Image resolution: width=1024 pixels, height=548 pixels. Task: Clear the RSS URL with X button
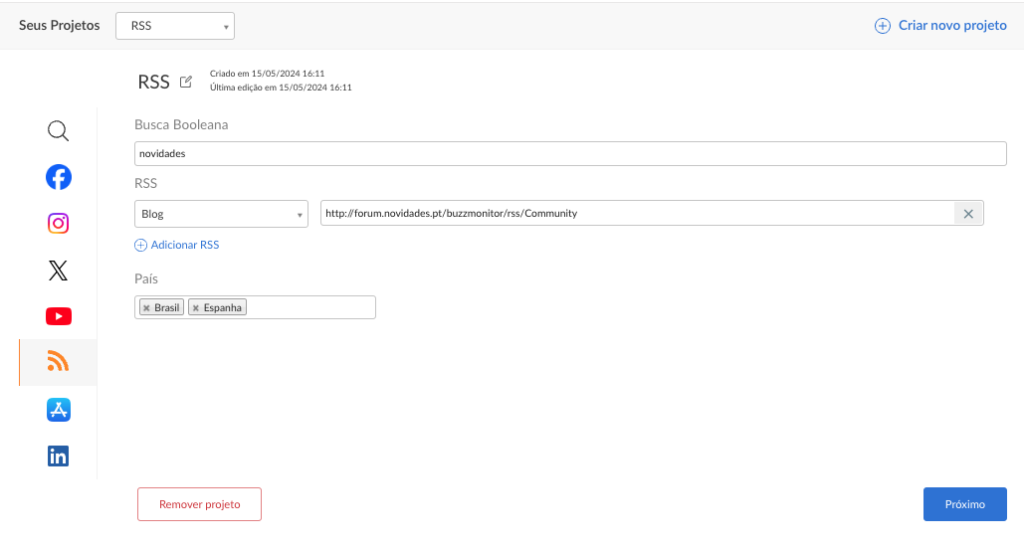point(968,213)
